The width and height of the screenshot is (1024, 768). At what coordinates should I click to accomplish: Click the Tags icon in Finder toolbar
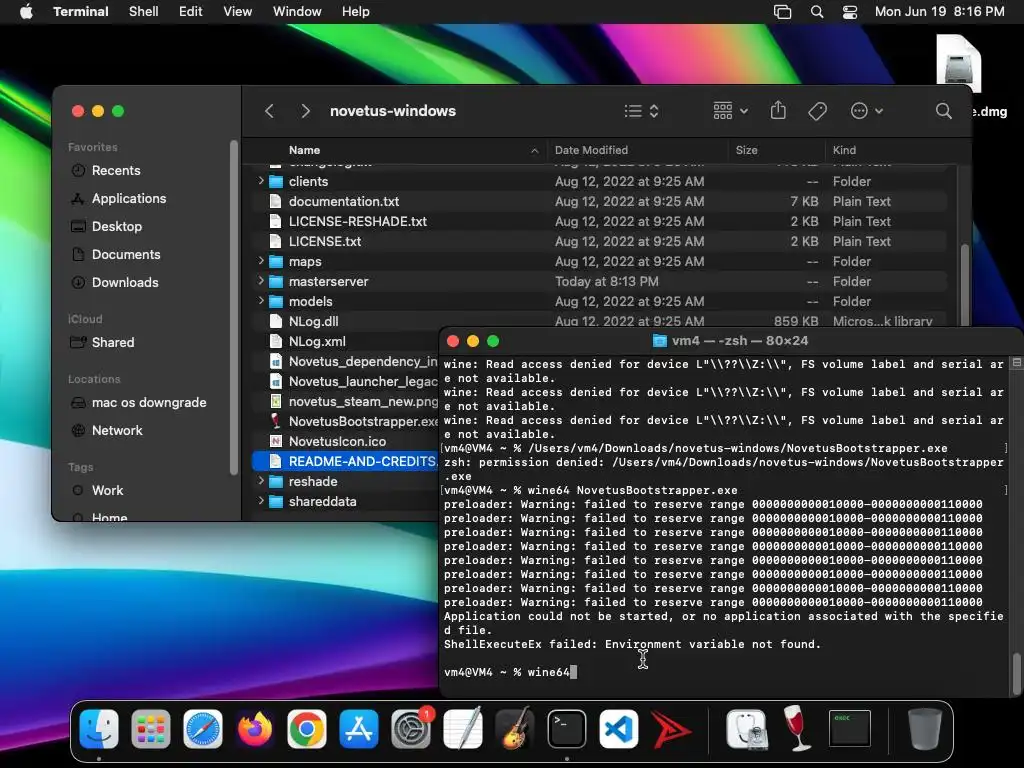click(817, 111)
